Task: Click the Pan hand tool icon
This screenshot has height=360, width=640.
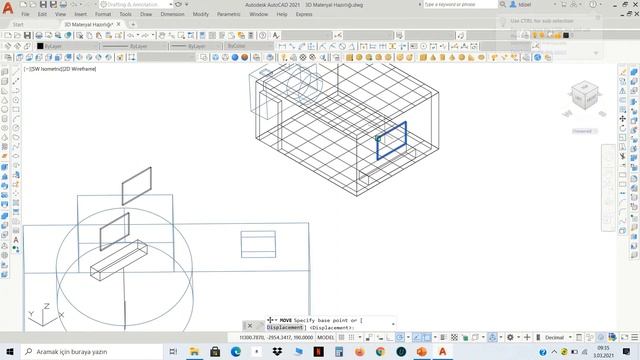Action: (x=162, y=36)
